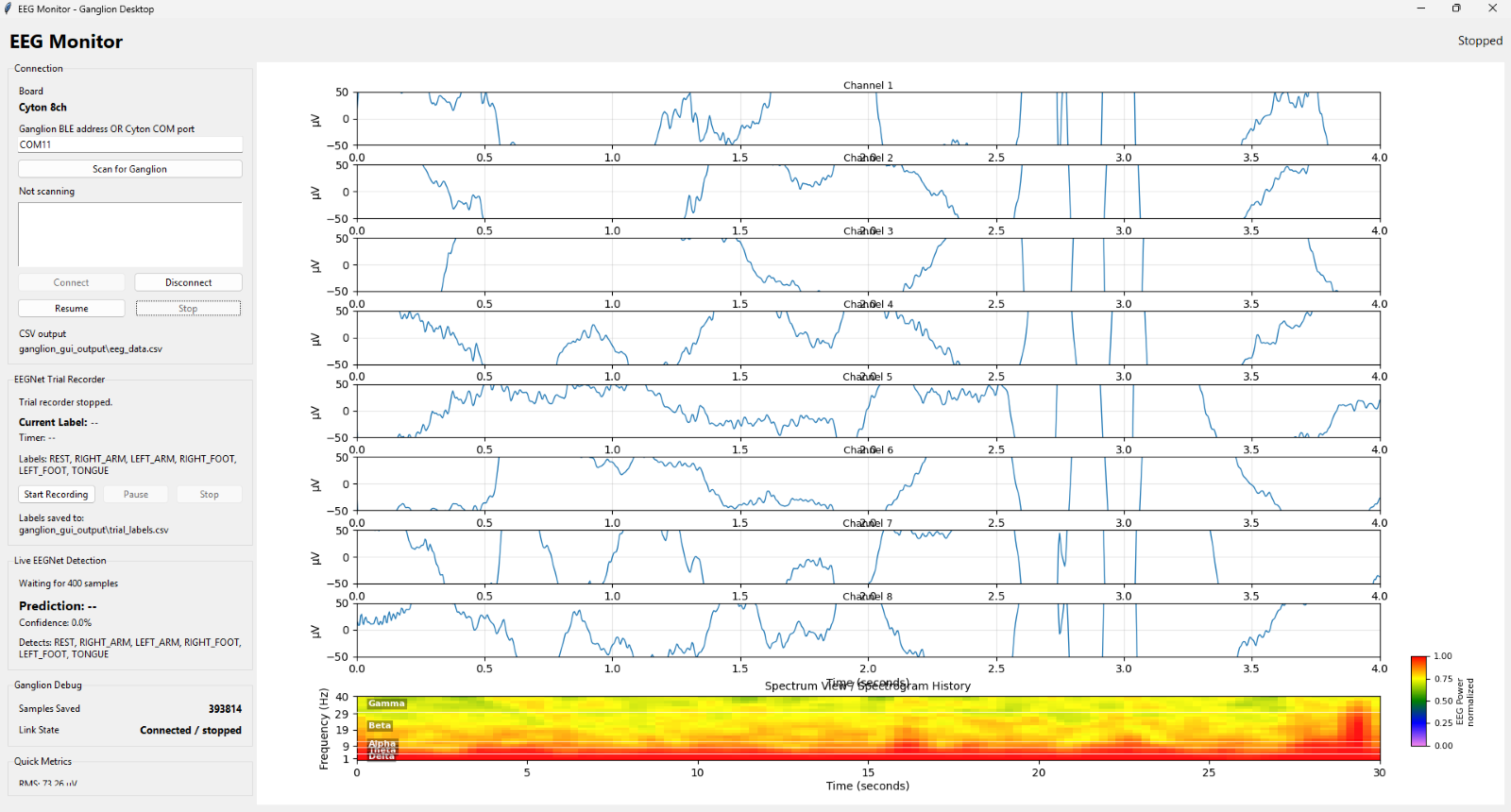Viewport: 1511px width, 812px height.
Task: Focus the COM11 port address field
Action: coord(130,144)
